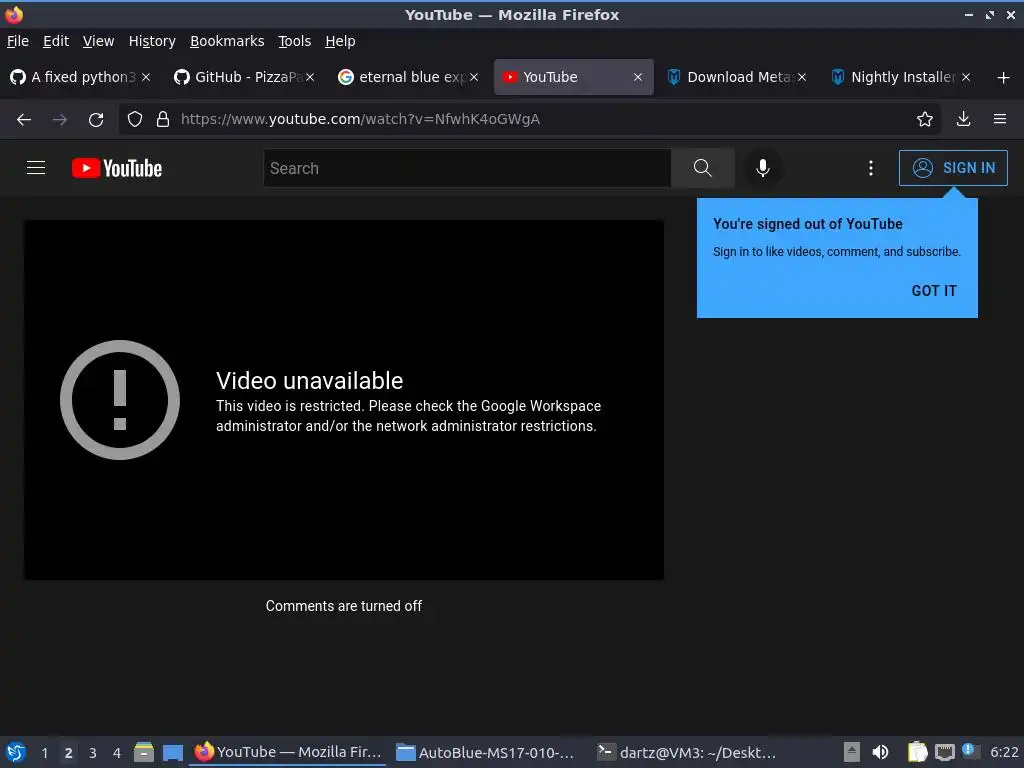Click the volume speaker tray icon
This screenshot has height=768, width=1024.
880,752
